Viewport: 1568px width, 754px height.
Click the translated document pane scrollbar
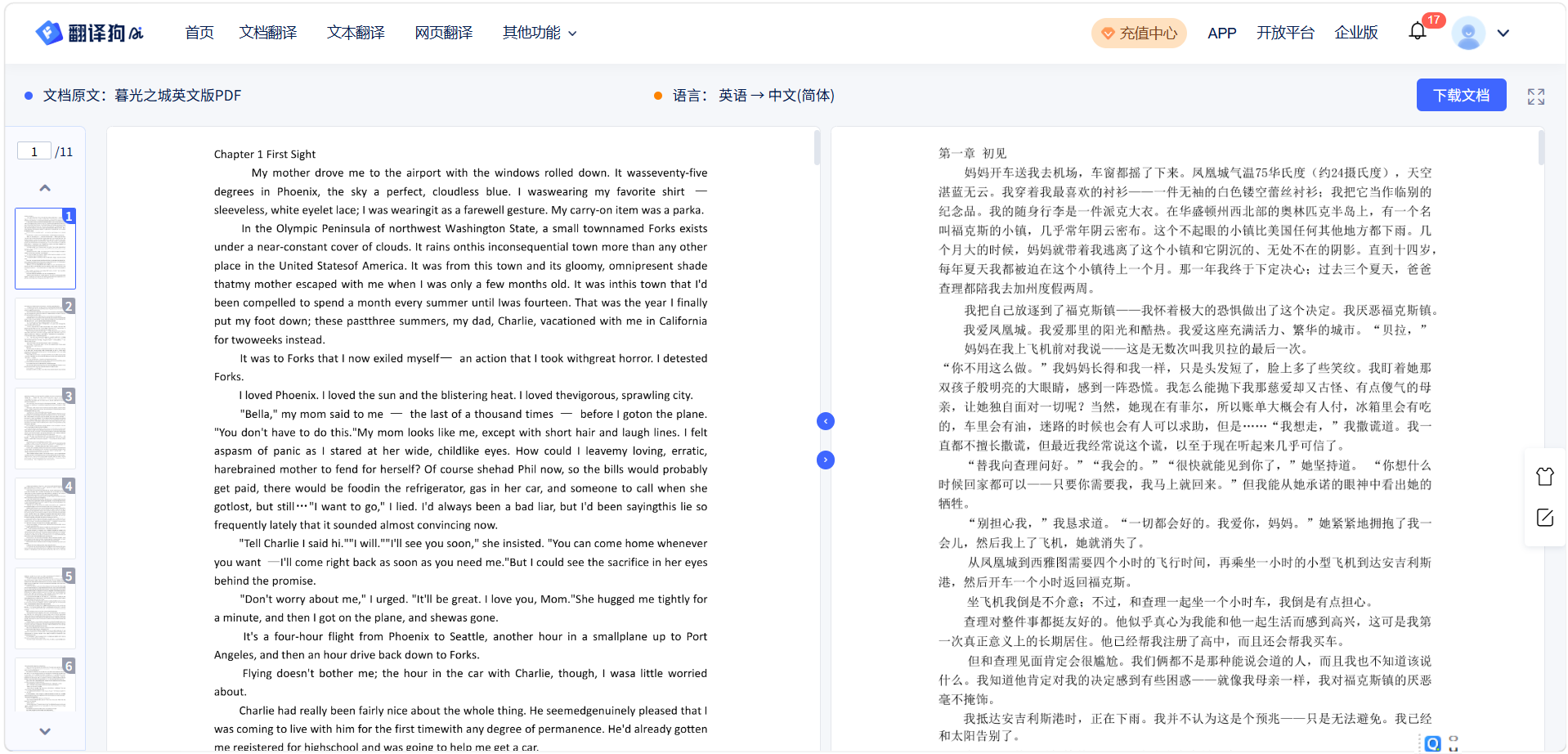[1541, 148]
